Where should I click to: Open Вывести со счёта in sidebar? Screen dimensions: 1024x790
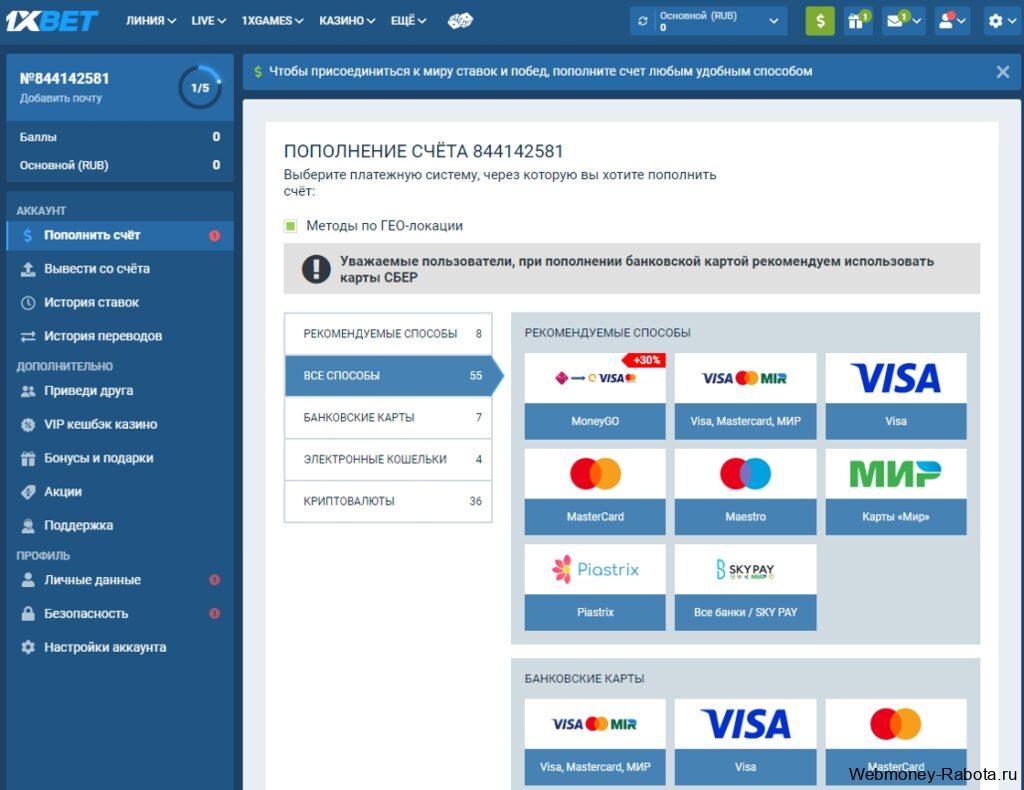click(120, 269)
